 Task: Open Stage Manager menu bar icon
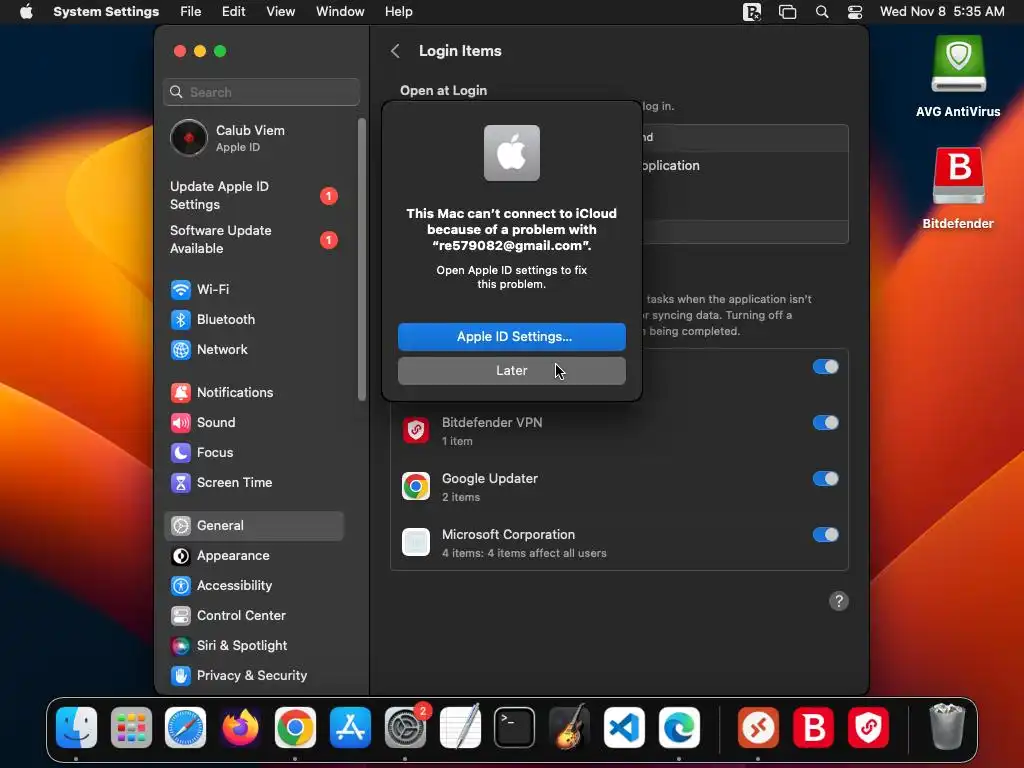point(788,12)
